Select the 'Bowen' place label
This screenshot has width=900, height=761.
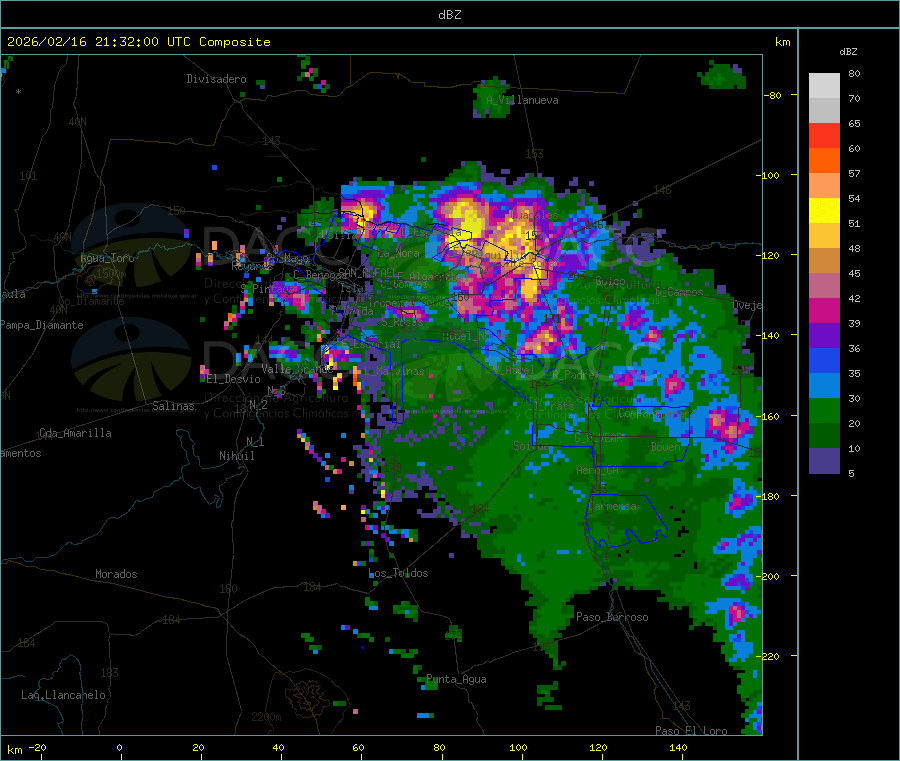(666, 447)
